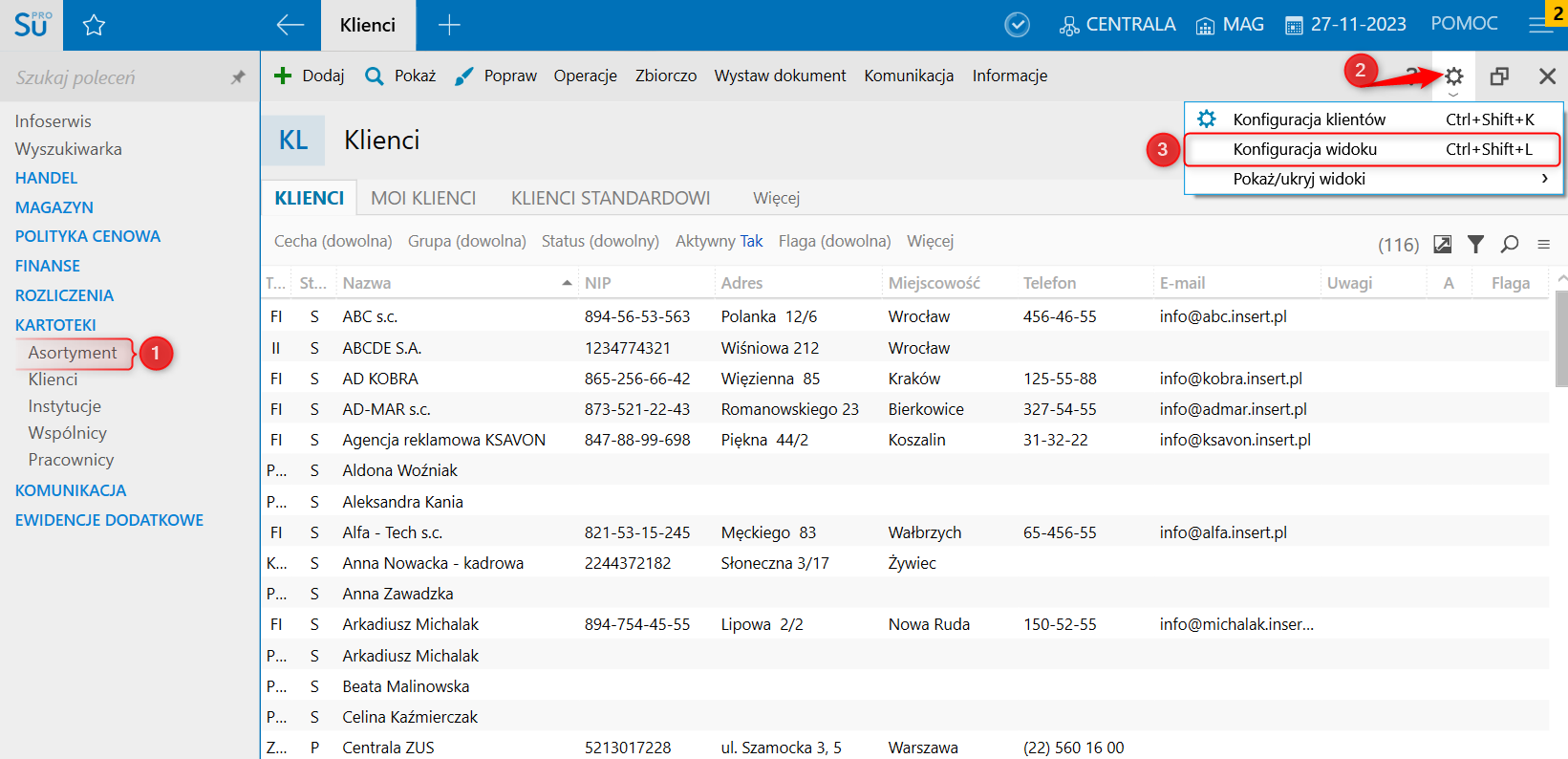1568x759 pixels.
Task: Open the Aktywny Tak filter dropdown
Action: (x=719, y=241)
